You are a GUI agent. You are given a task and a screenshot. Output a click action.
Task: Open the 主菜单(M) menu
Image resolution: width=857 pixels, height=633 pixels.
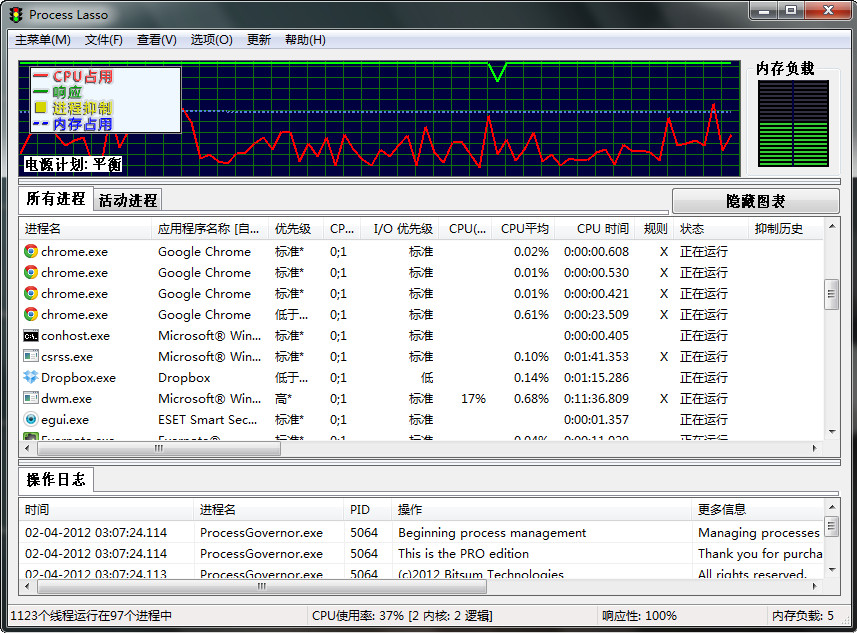tap(43, 40)
